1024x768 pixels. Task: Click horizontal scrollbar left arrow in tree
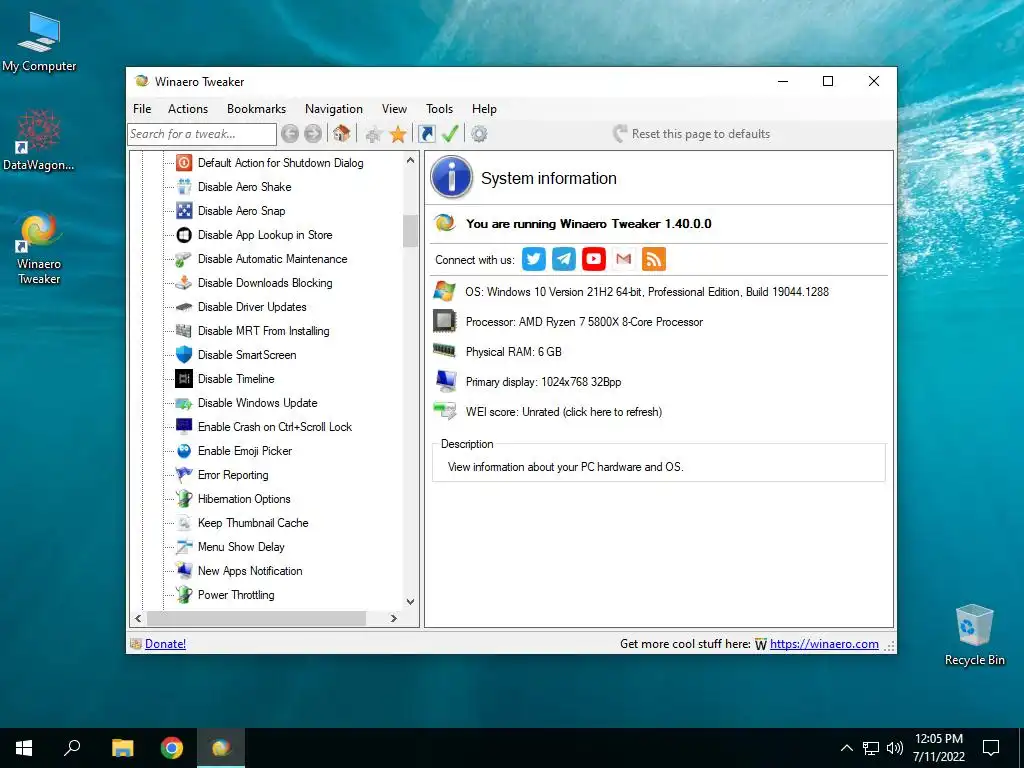[x=138, y=618]
